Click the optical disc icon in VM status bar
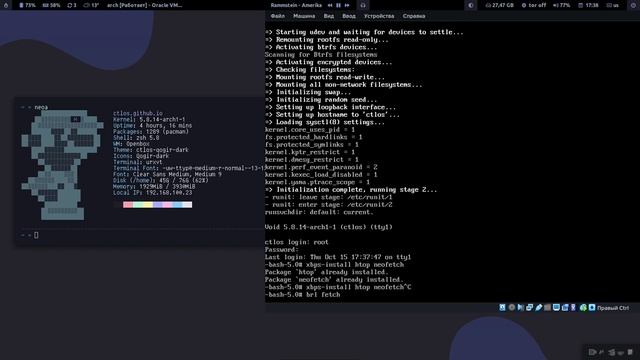Screen dimensions: 640x360 (512, 308)
